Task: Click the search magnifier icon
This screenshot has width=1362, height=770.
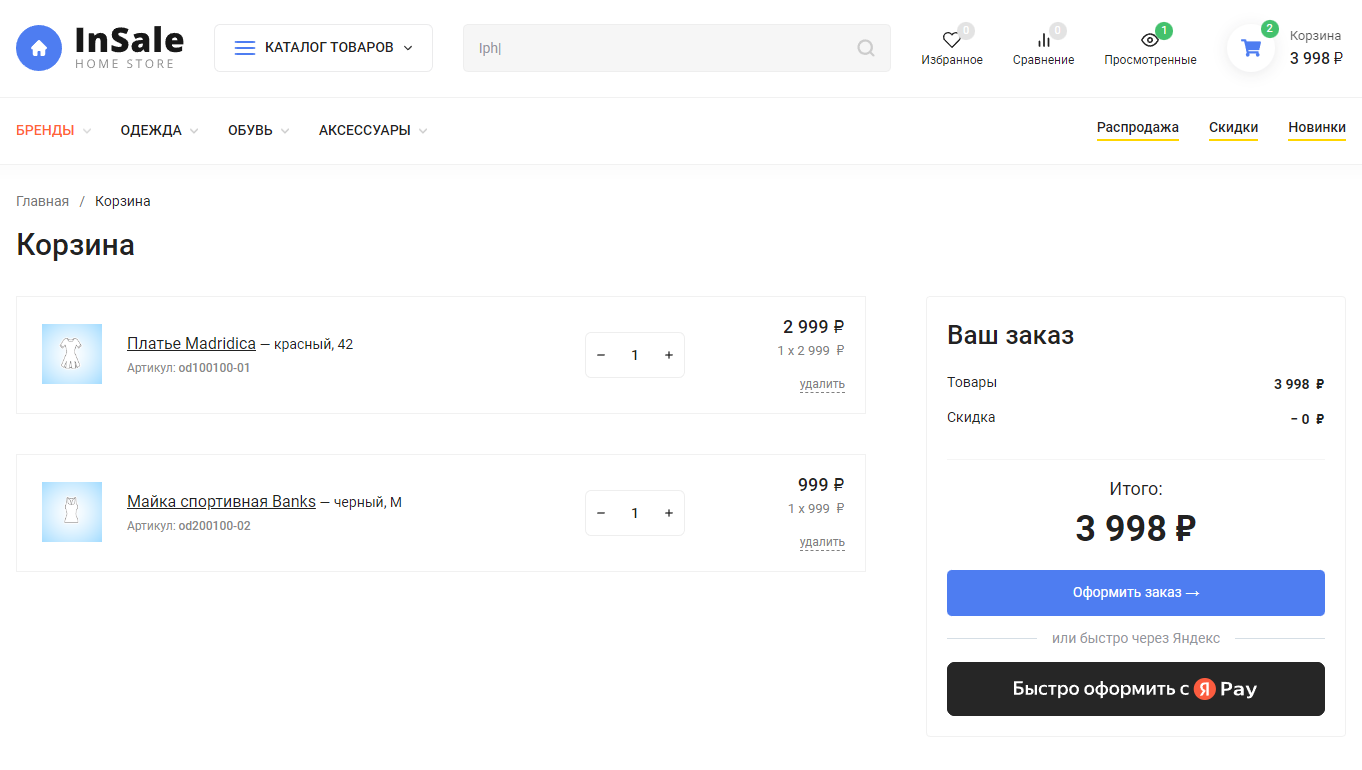Action: 865,48
